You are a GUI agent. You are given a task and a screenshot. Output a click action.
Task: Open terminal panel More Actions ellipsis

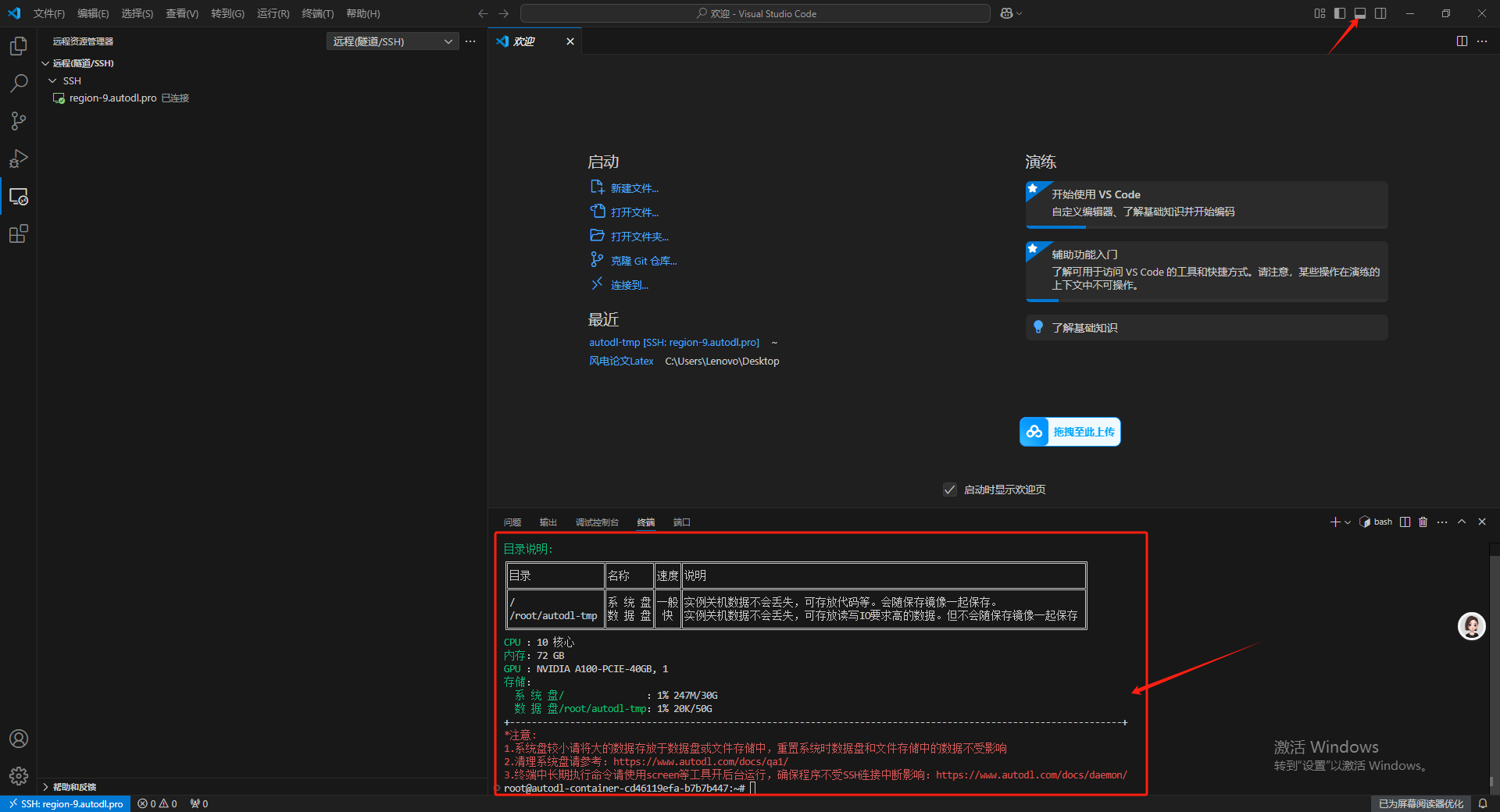[1442, 522]
